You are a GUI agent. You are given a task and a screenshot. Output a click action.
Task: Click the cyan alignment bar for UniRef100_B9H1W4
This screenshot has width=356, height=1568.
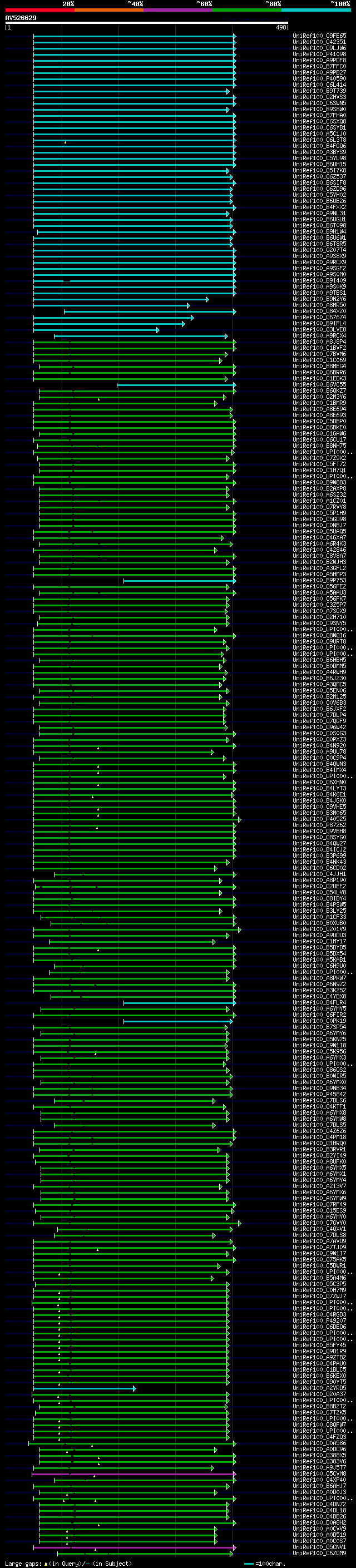coord(136,232)
